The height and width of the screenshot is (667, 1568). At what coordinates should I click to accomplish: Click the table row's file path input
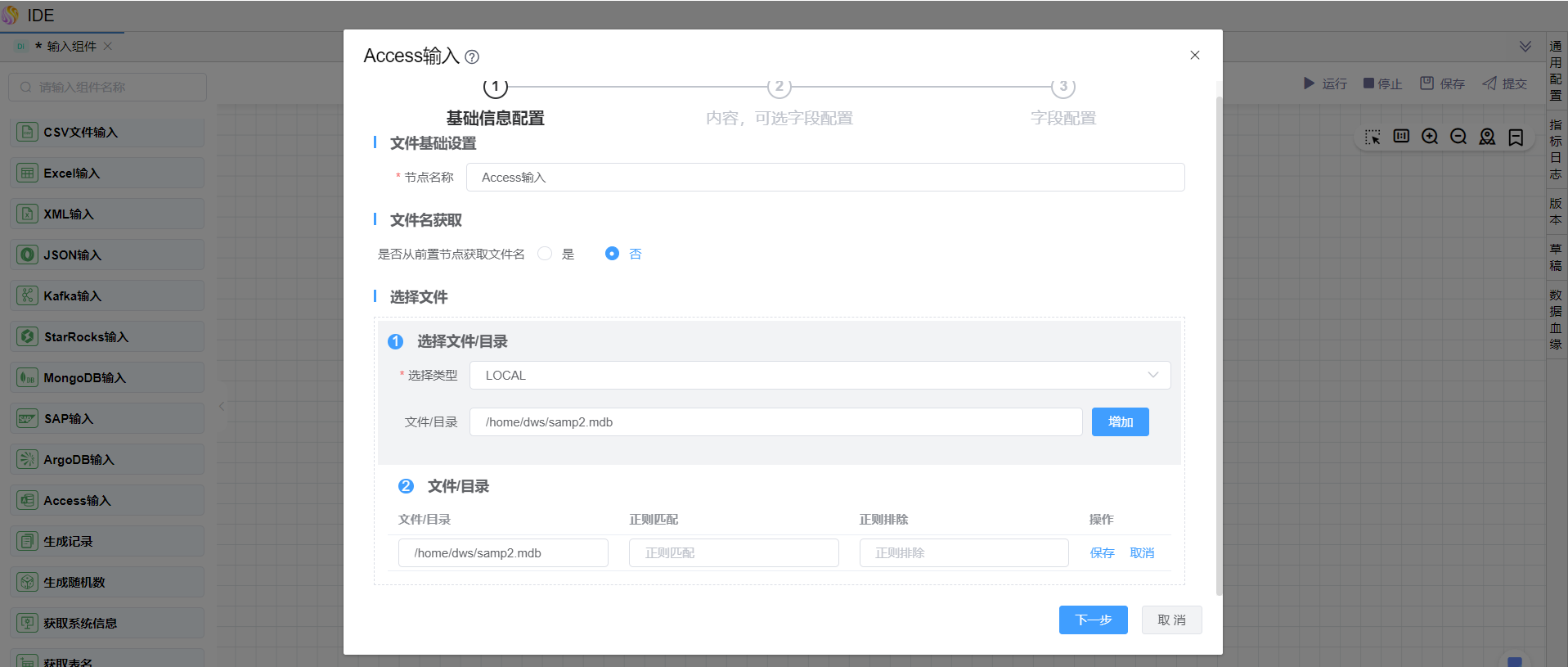[x=503, y=552]
